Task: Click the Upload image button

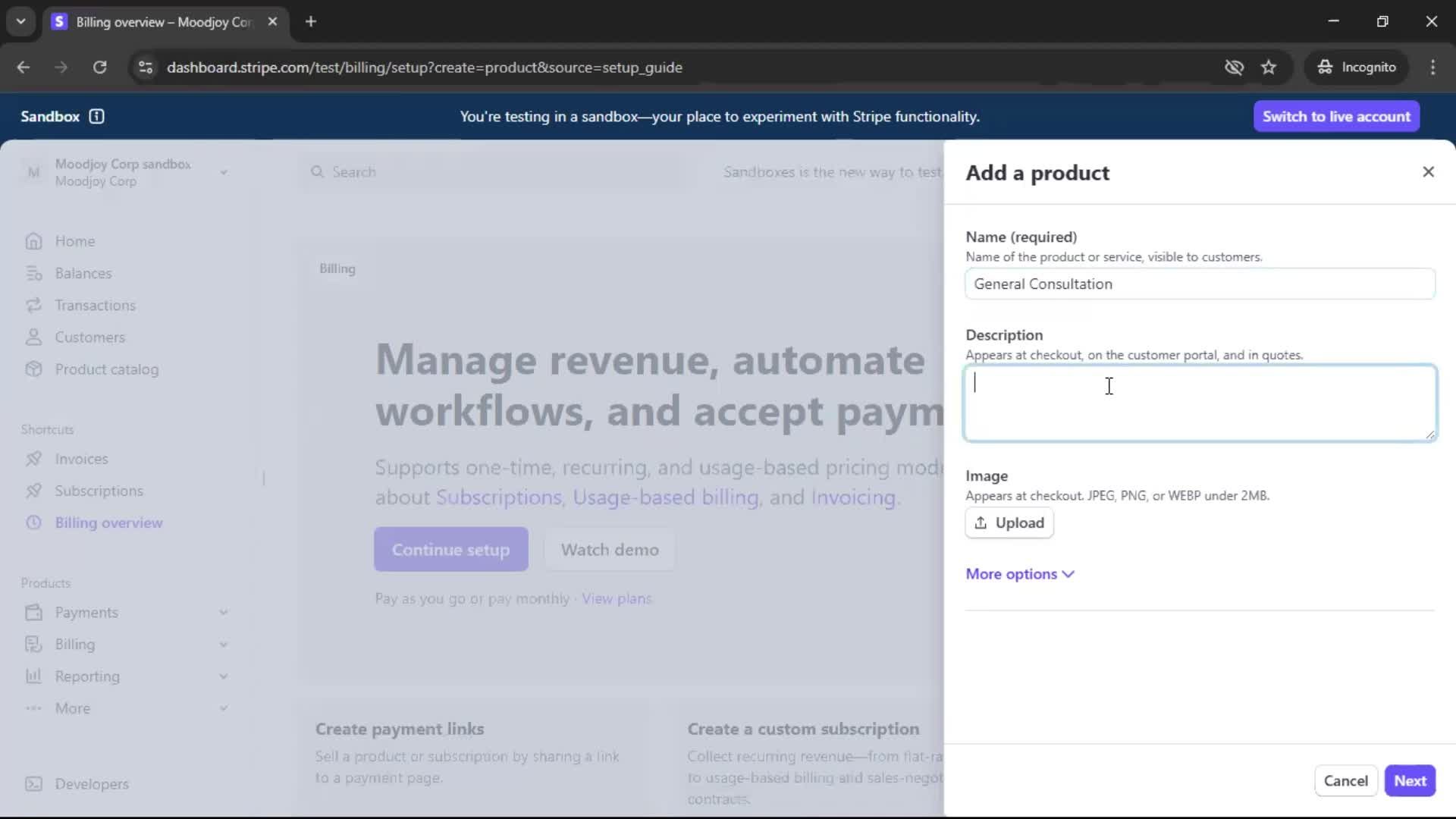Action: pos(1009,523)
